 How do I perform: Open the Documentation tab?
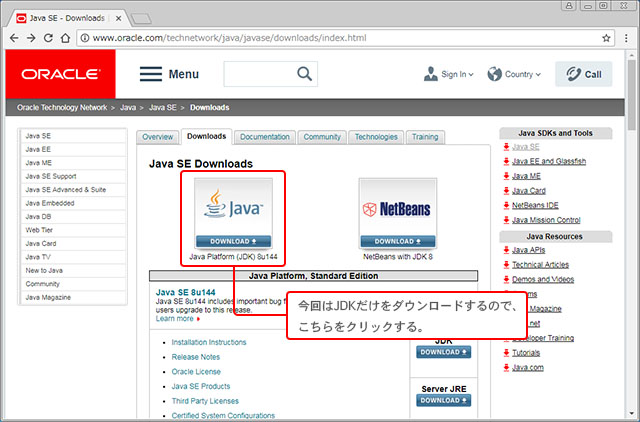click(264, 137)
